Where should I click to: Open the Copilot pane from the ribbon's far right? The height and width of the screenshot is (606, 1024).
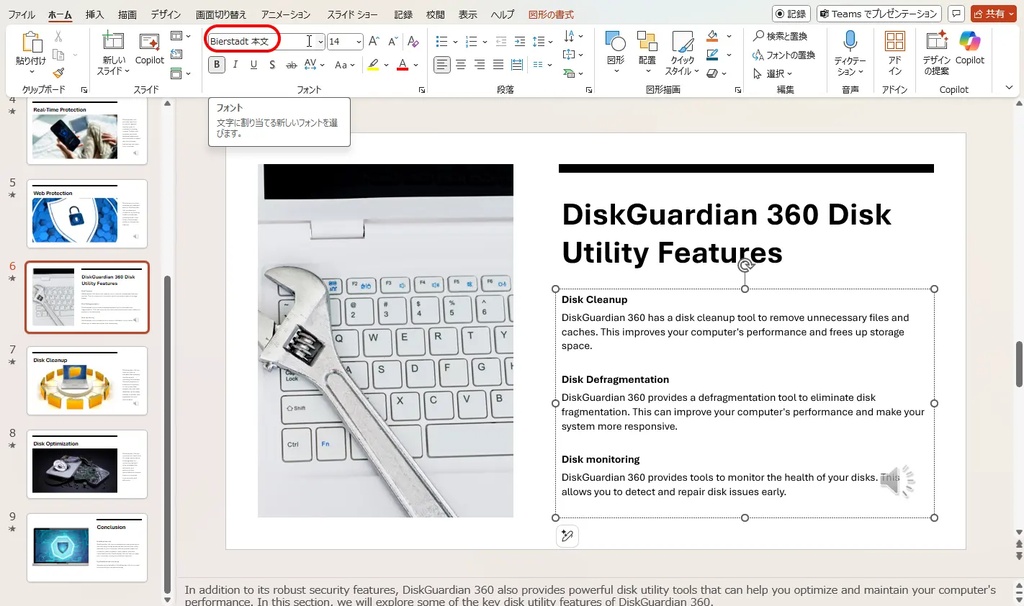tap(970, 48)
